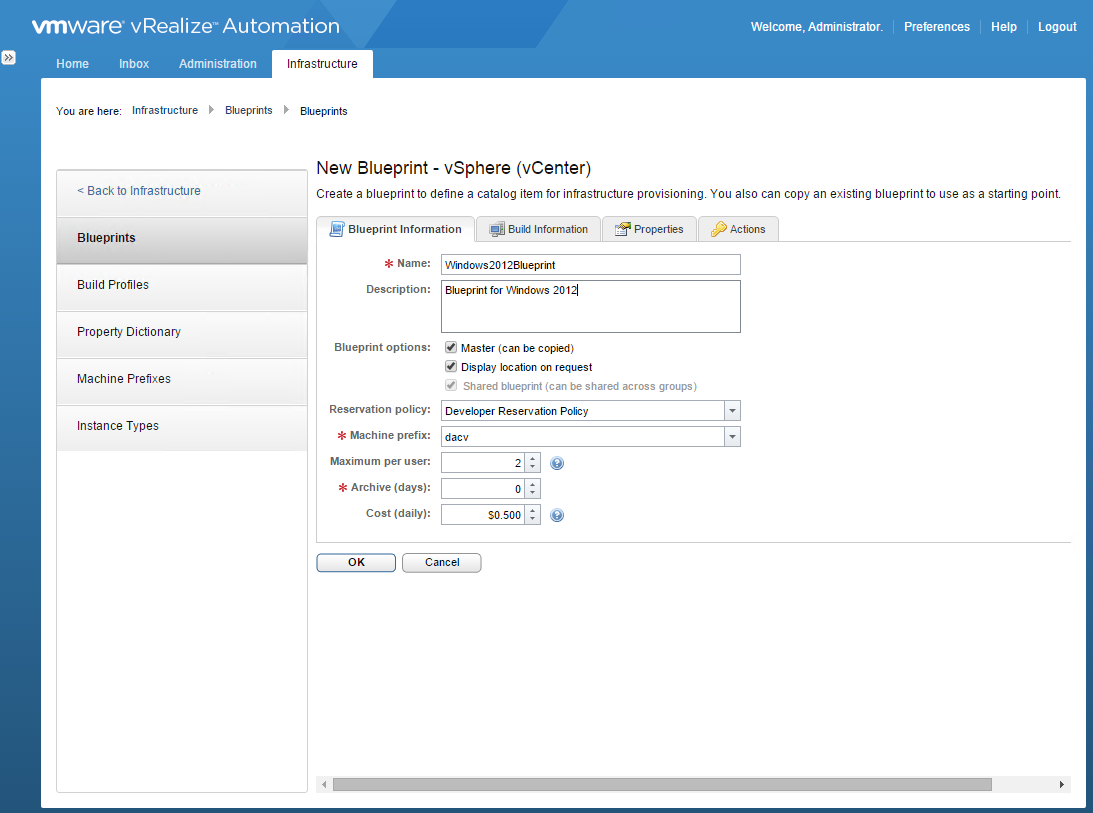1093x813 pixels.
Task: Click the Archive (days) number field
Action: tap(483, 489)
